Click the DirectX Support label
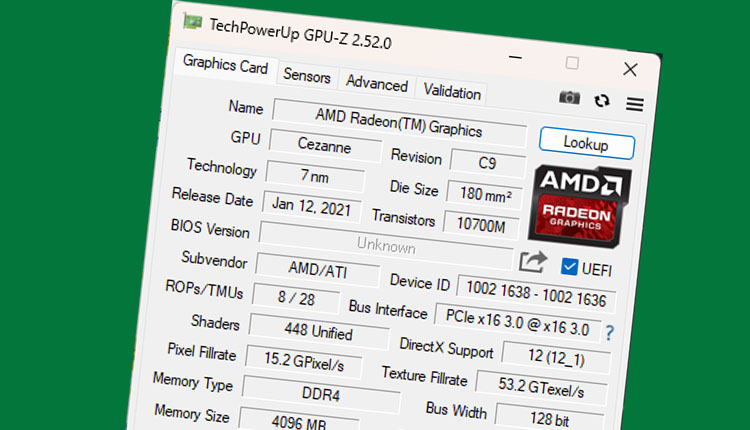Viewport: 750px width, 430px height. [x=446, y=348]
